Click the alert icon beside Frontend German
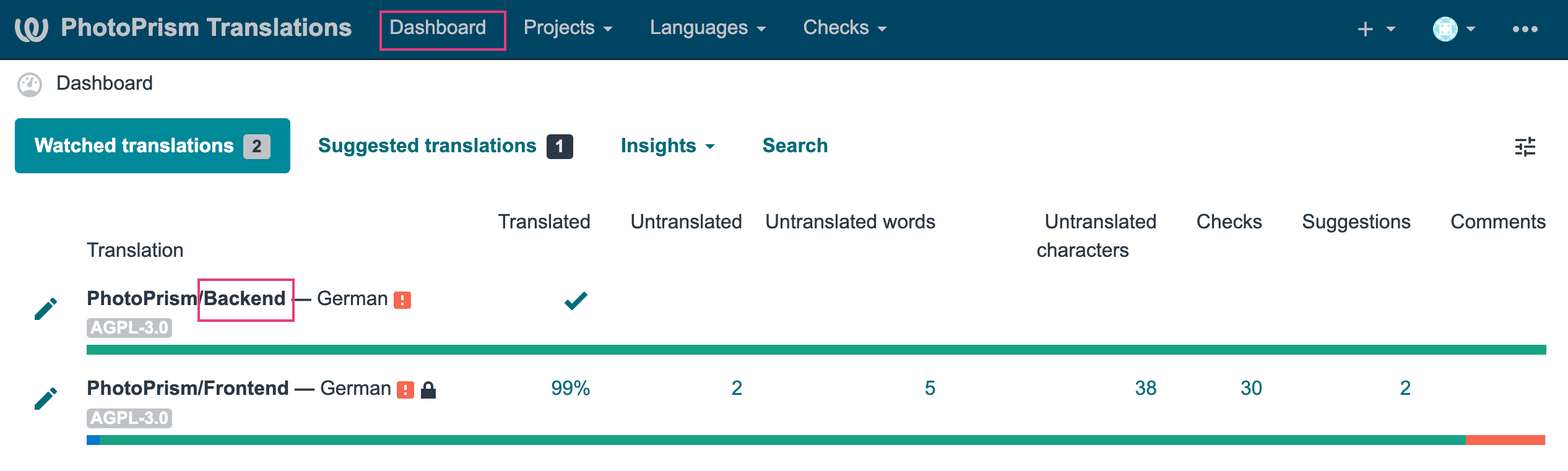The image size is (1568, 471). coord(405,390)
